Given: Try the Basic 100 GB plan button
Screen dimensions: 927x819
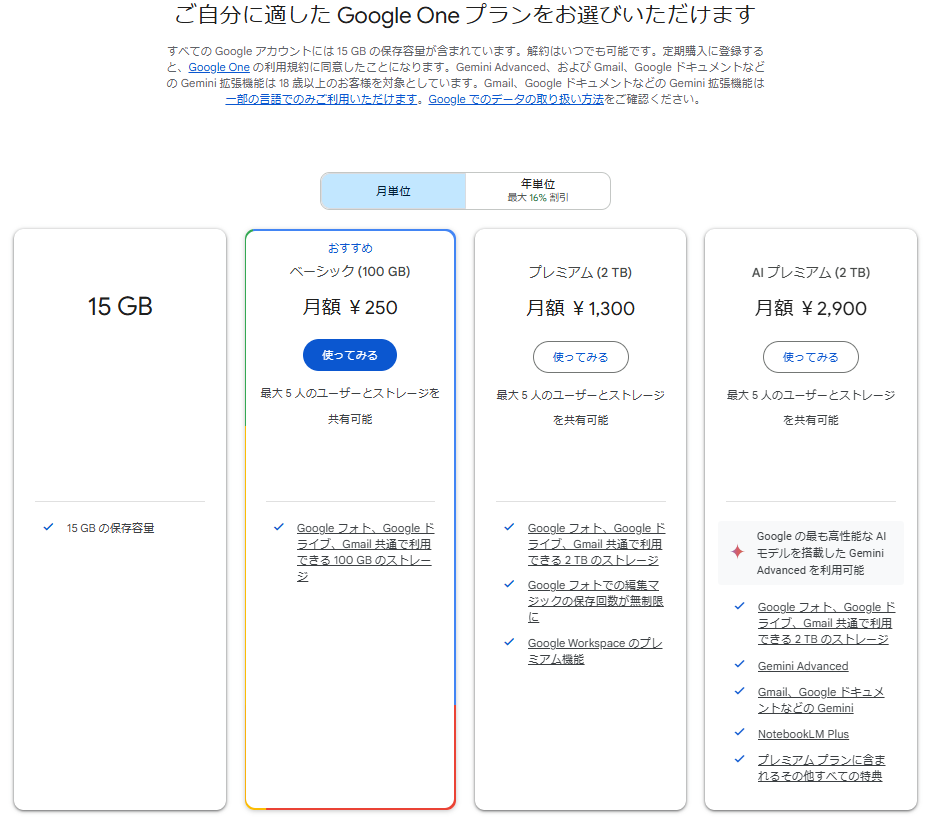Looking at the screenshot, I should point(350,355).
